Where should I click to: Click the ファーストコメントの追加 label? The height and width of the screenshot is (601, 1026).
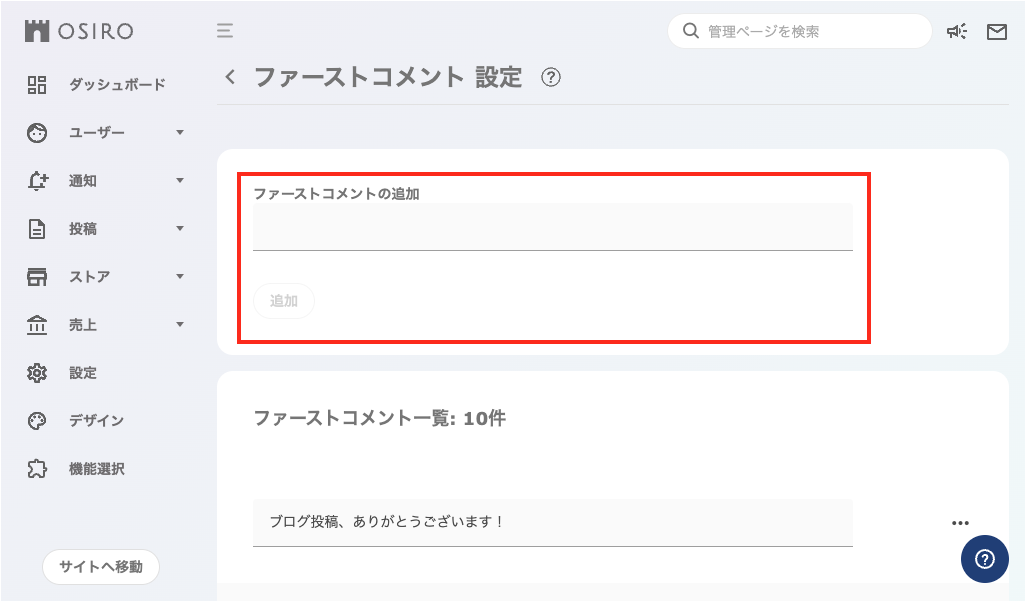336,194
